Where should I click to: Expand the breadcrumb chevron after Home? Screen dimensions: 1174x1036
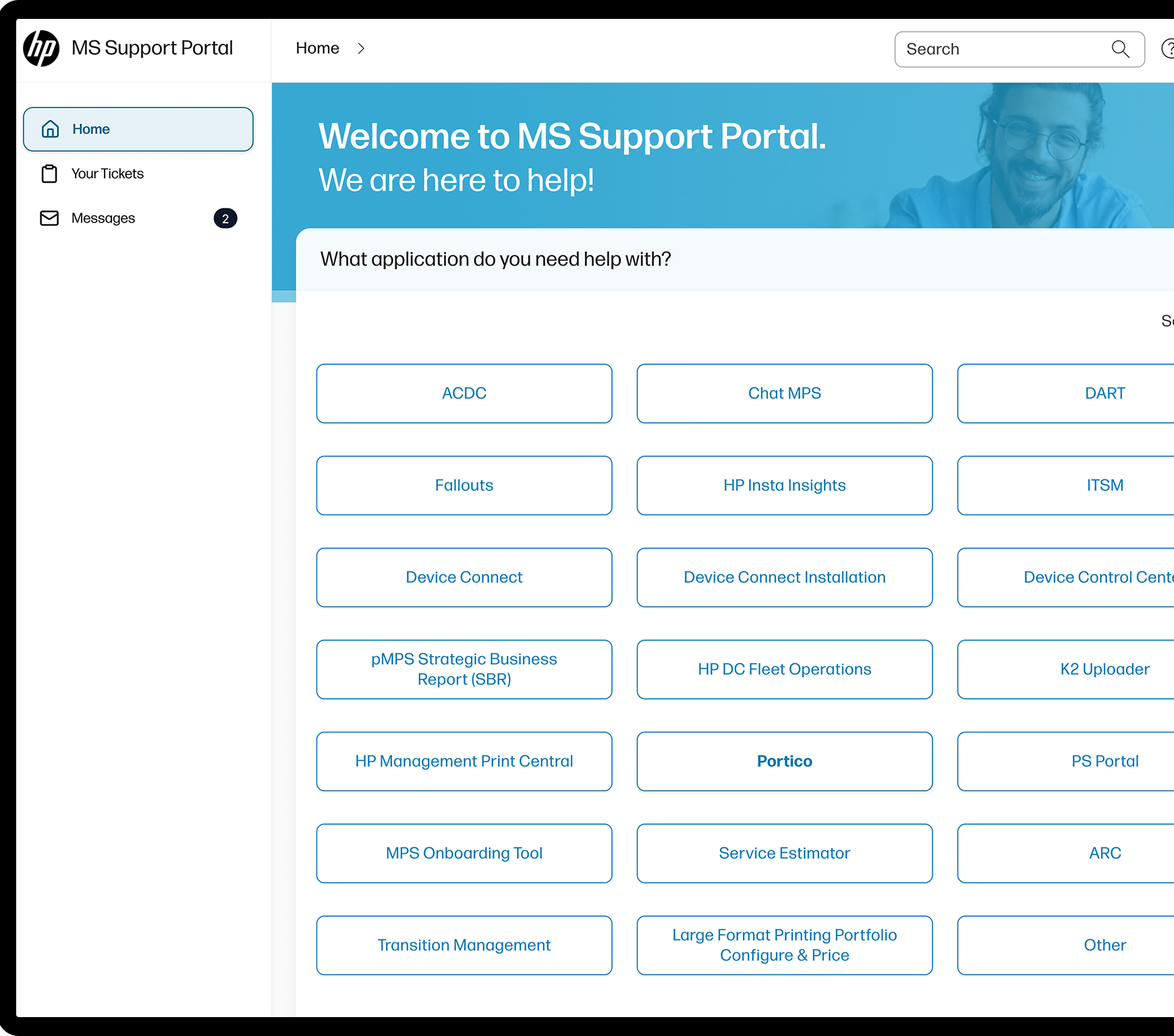point(362,48)
